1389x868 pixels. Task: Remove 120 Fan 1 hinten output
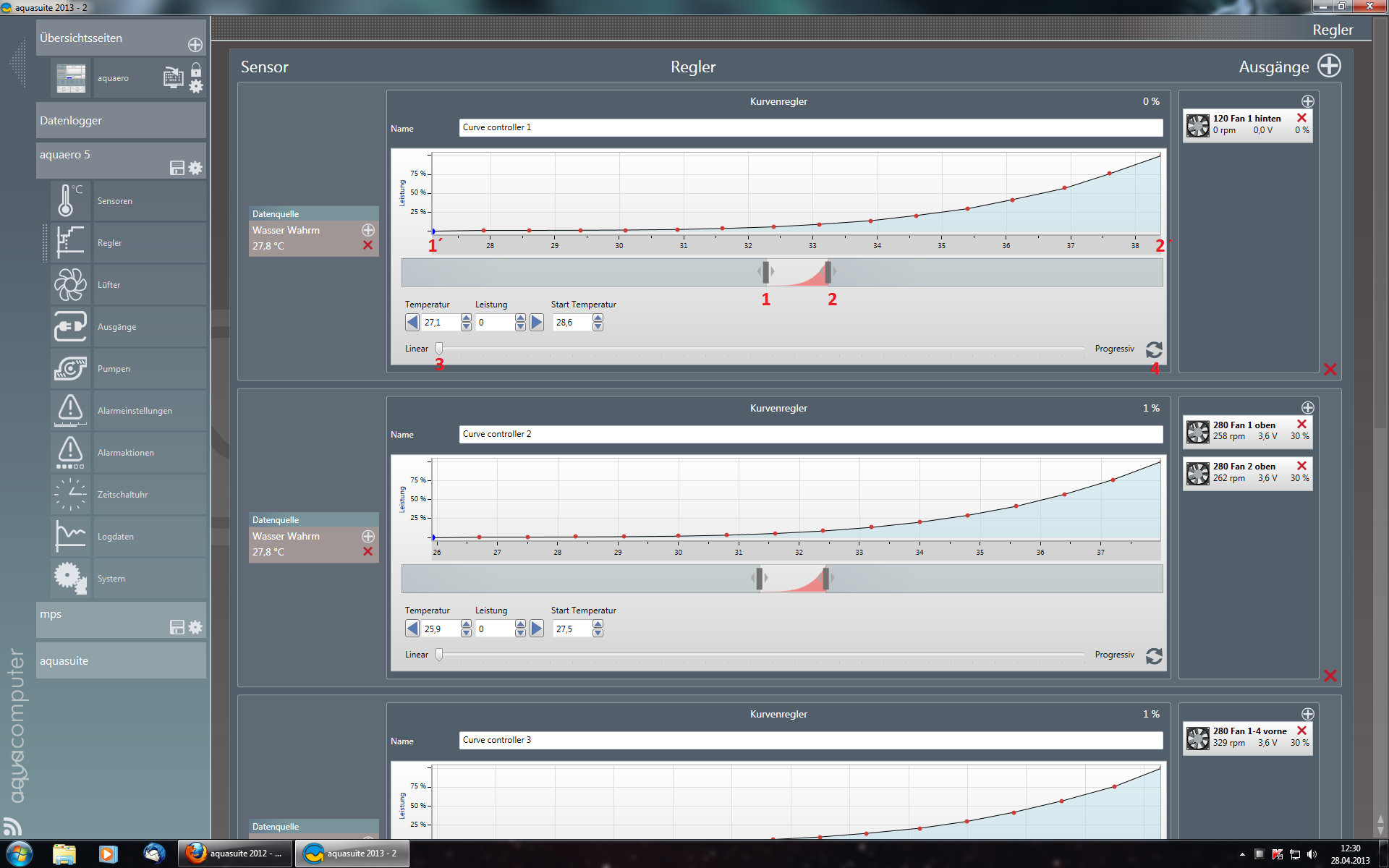(1301, 118)
